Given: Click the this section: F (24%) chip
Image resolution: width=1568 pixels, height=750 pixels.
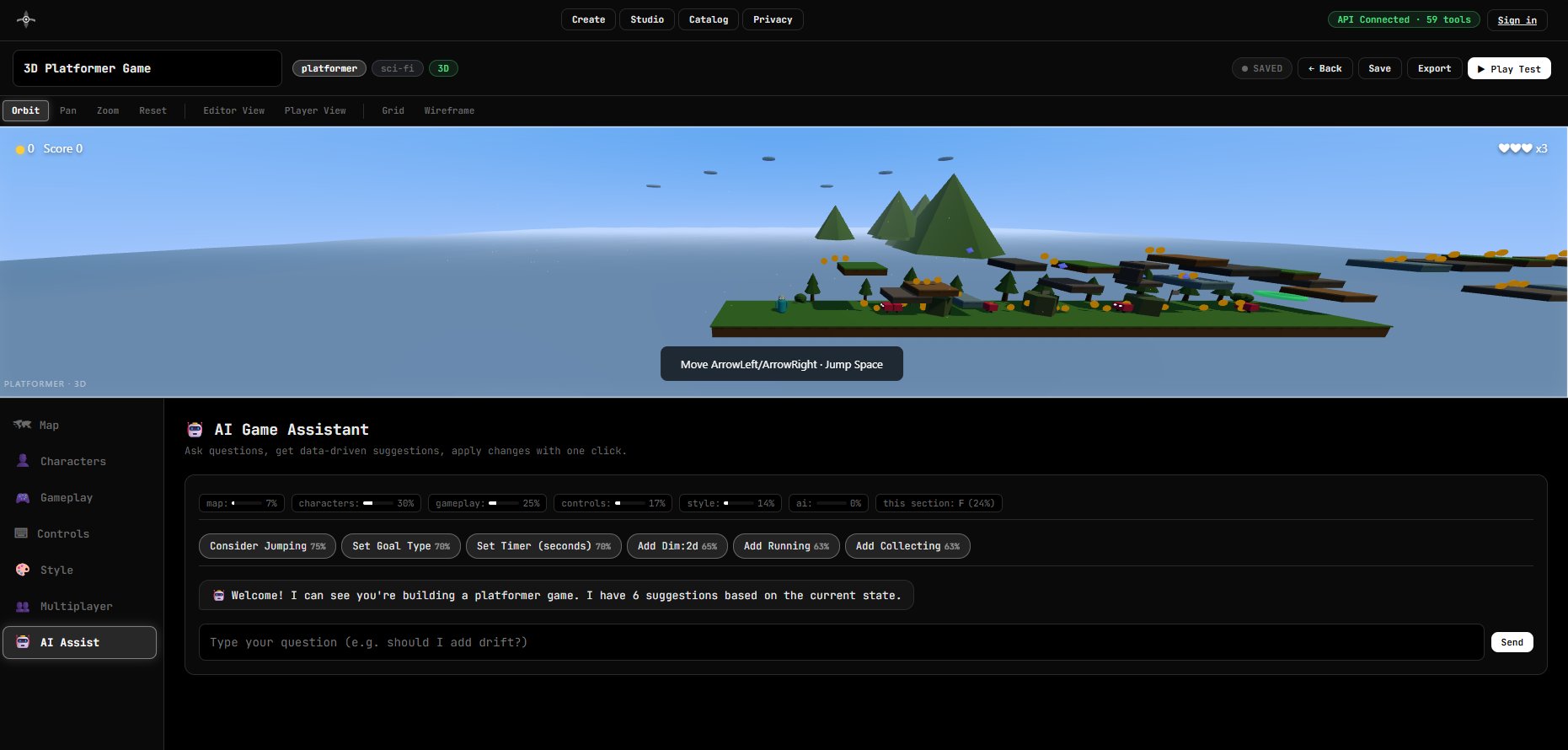Looking at the screenshot, I should click(x=939, y=503).
